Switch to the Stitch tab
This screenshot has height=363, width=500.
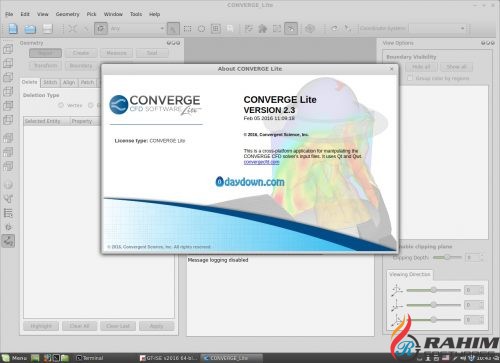[50, 82]
